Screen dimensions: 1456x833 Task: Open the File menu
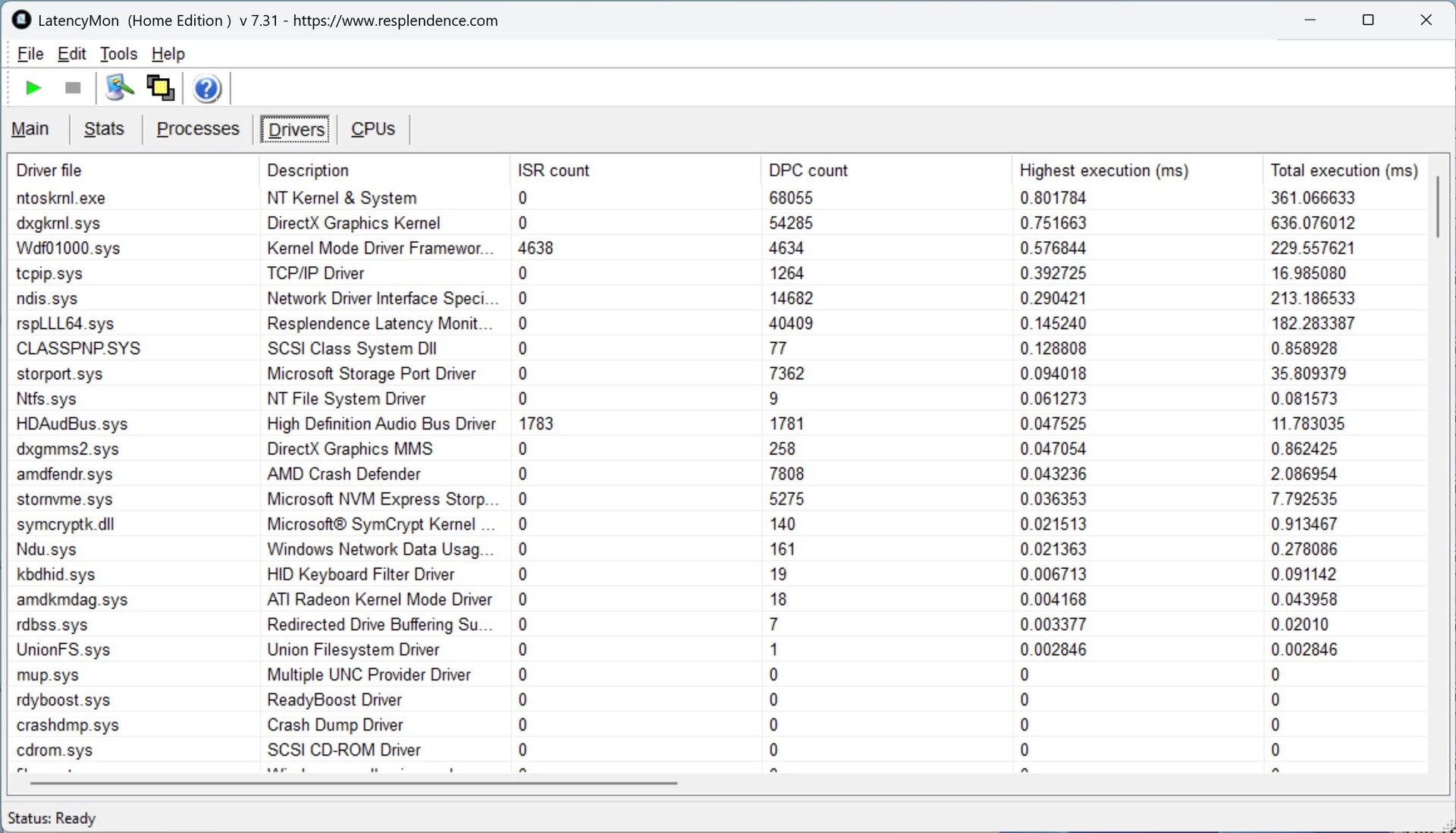click(x=30, y=54)
